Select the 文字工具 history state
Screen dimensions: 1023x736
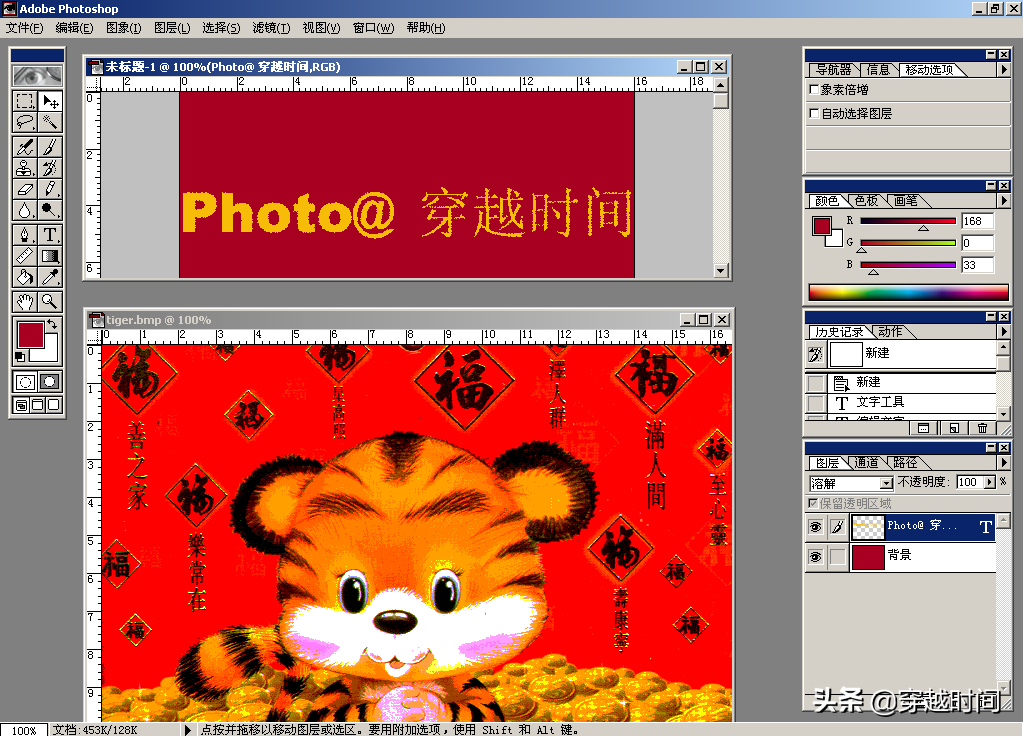coord(880,402)
